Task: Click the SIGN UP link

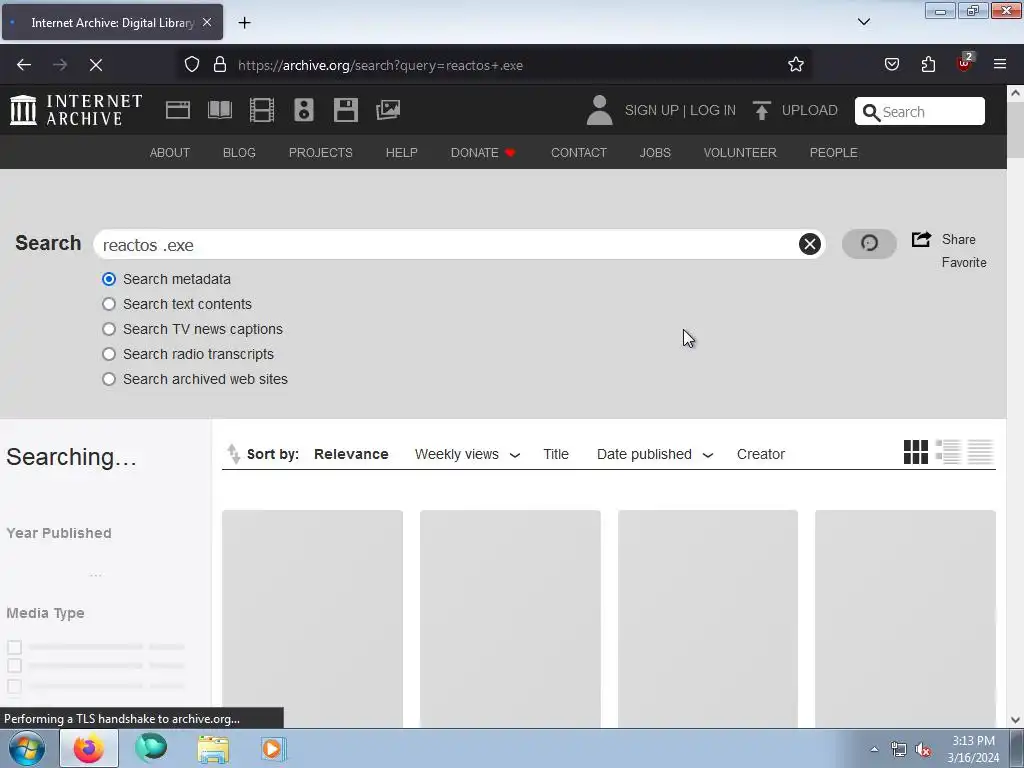Action: pos(652,110)
